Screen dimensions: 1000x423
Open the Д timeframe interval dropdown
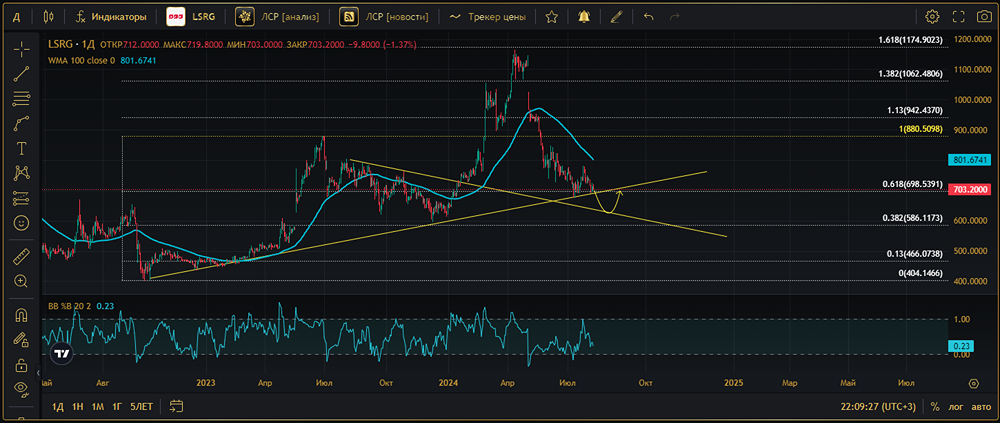17,17
